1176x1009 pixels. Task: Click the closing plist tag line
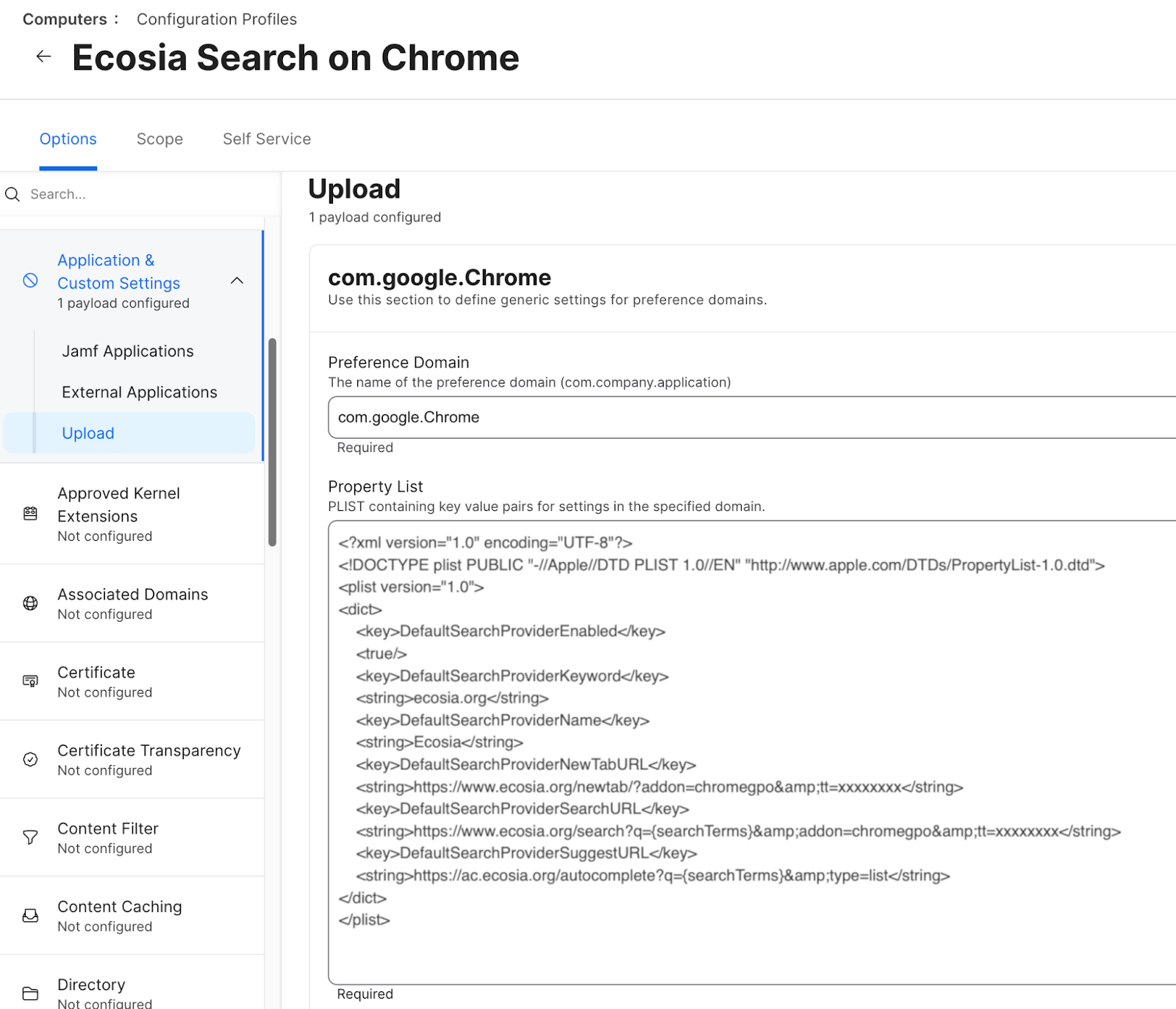pos(364,919)
